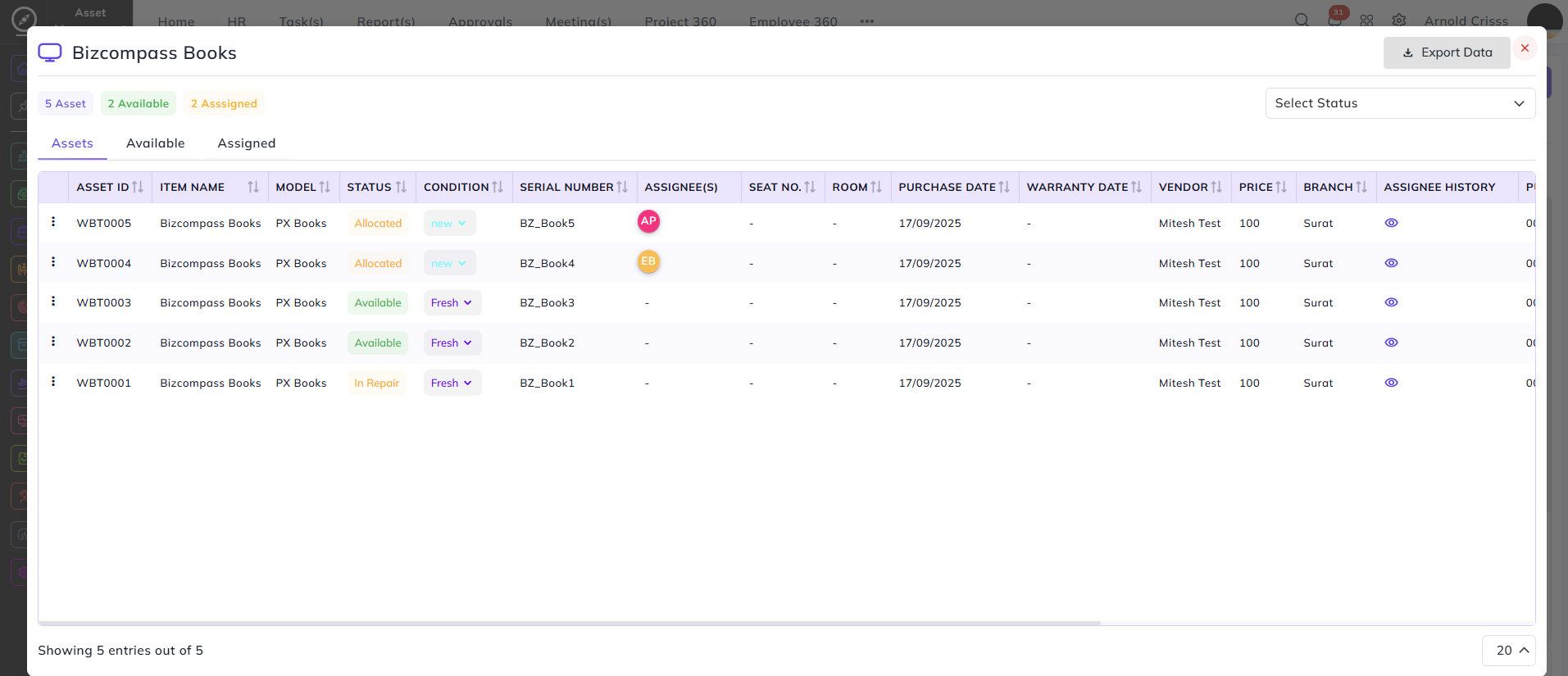Sort by Status column

pos(401,187)
